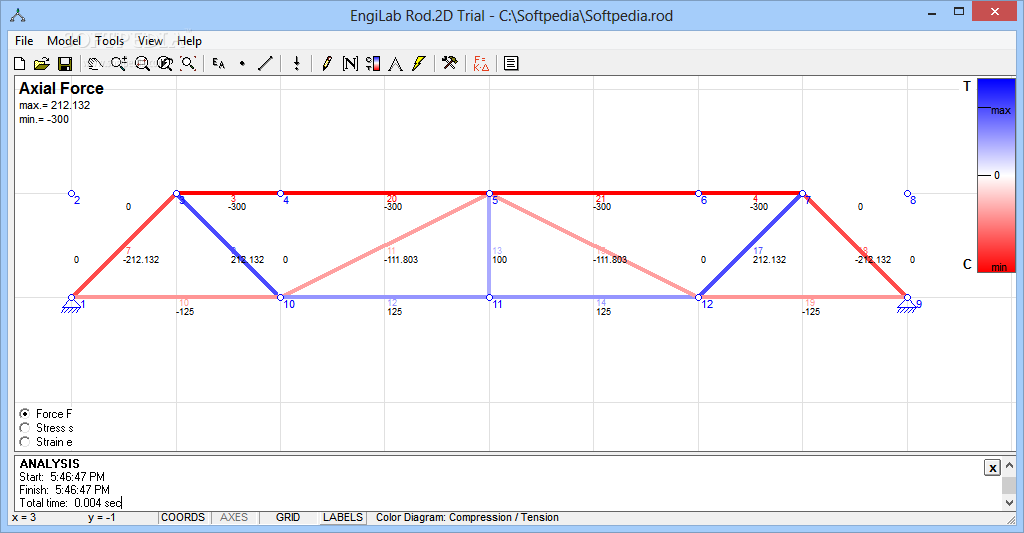
Task: Show the axial force [N] diagram
Action: point(350,63)
